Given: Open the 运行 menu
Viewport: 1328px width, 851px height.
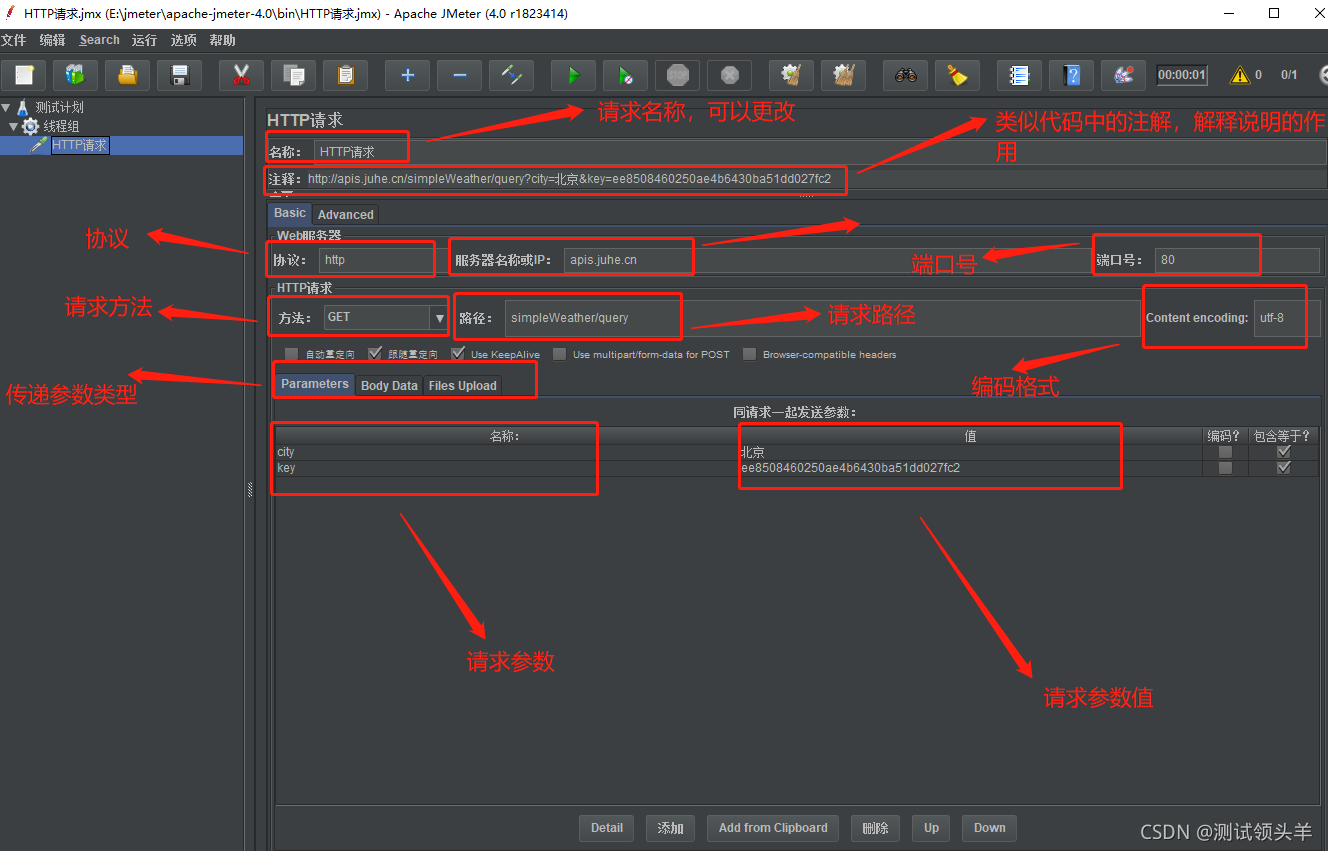Looking at the screenshot, I should coord(144,40).
